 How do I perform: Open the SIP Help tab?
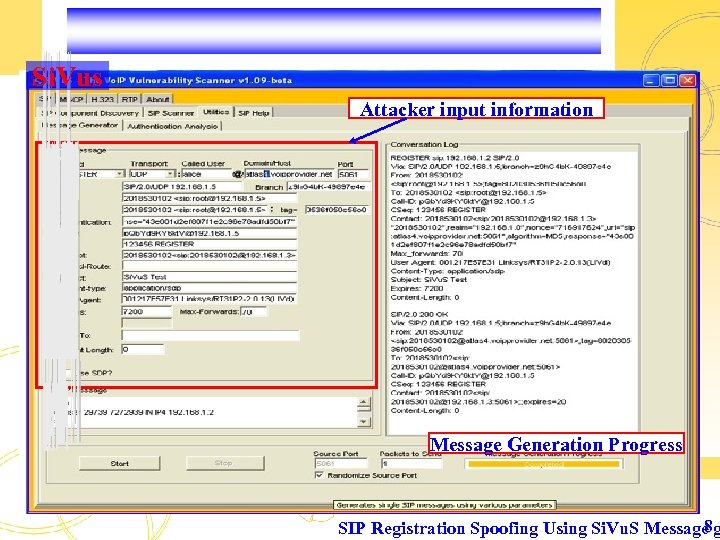click(253, 113)
